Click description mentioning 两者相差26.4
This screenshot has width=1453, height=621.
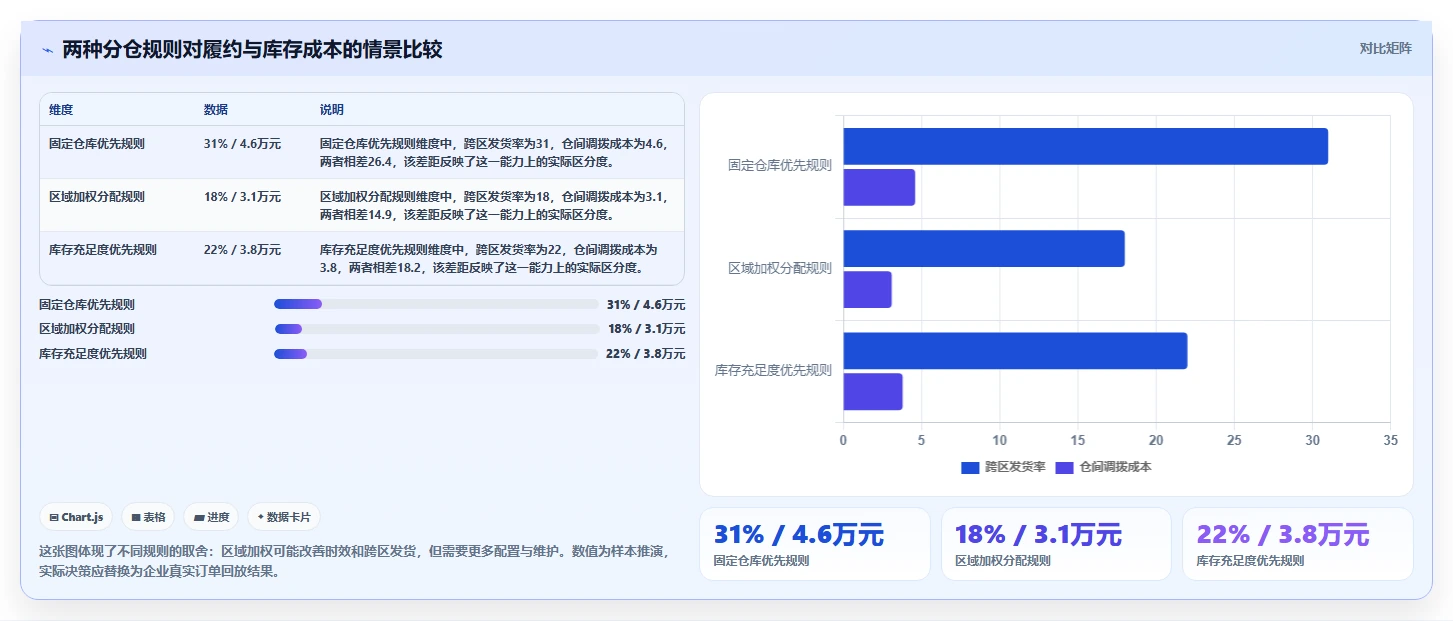tap(494, 152)
